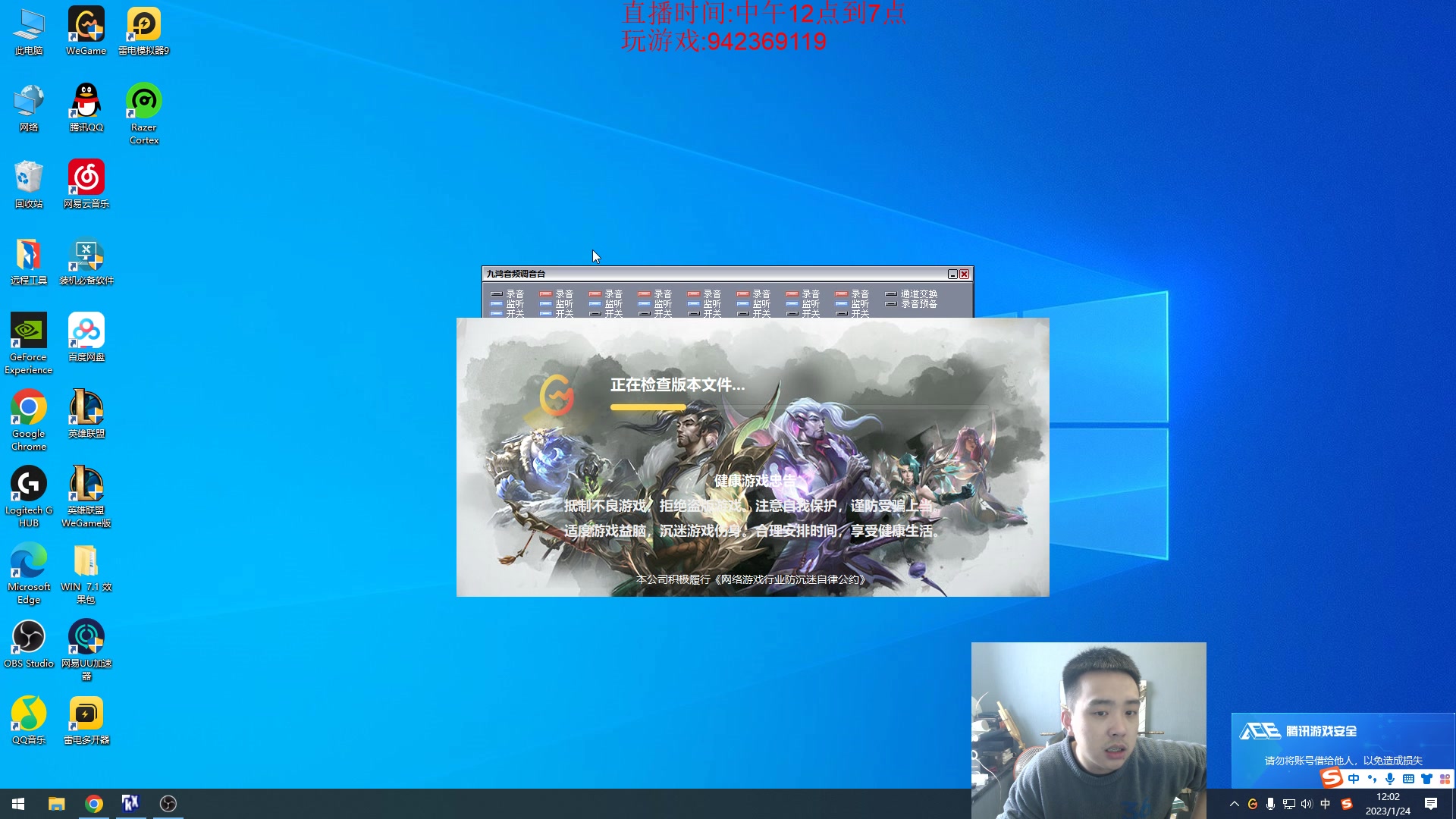Toggle 通道交换 switch in mixer
1456x819 pixels.
(x=891, y=293)
